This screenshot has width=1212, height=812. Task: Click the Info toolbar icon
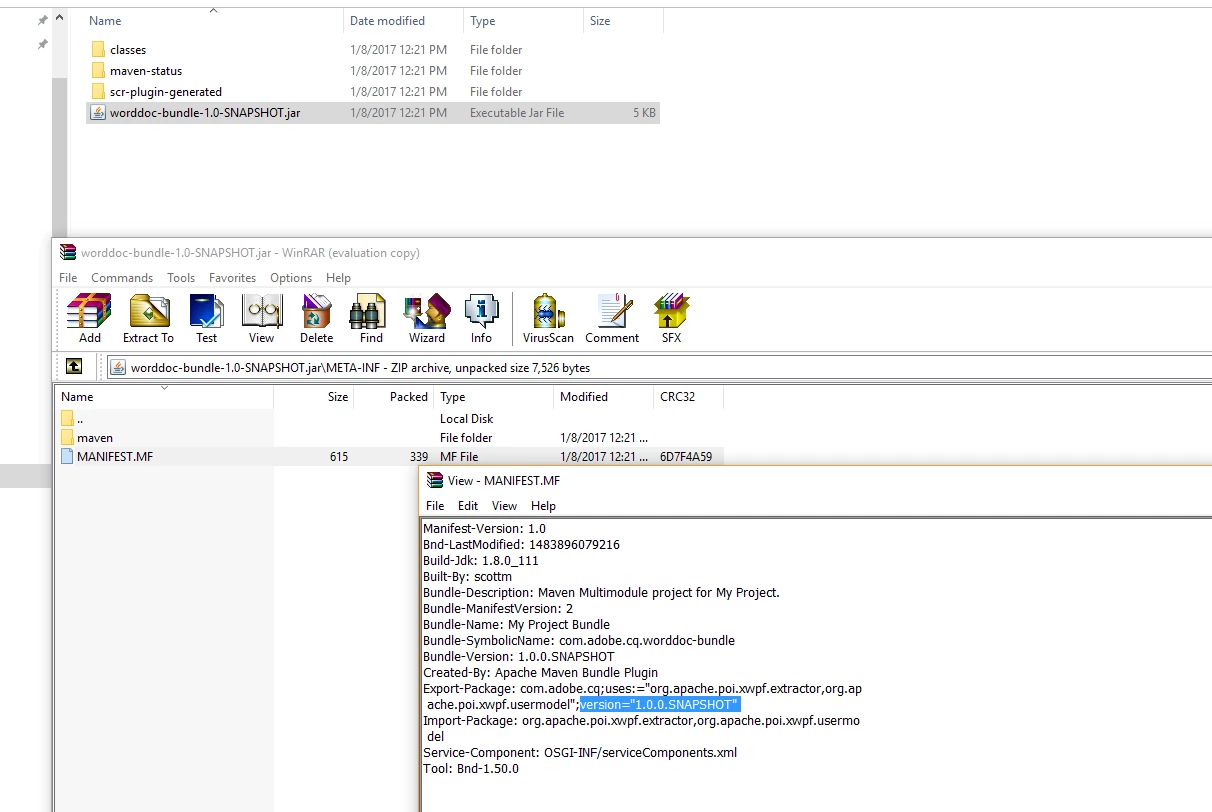[x=481, y=312]
